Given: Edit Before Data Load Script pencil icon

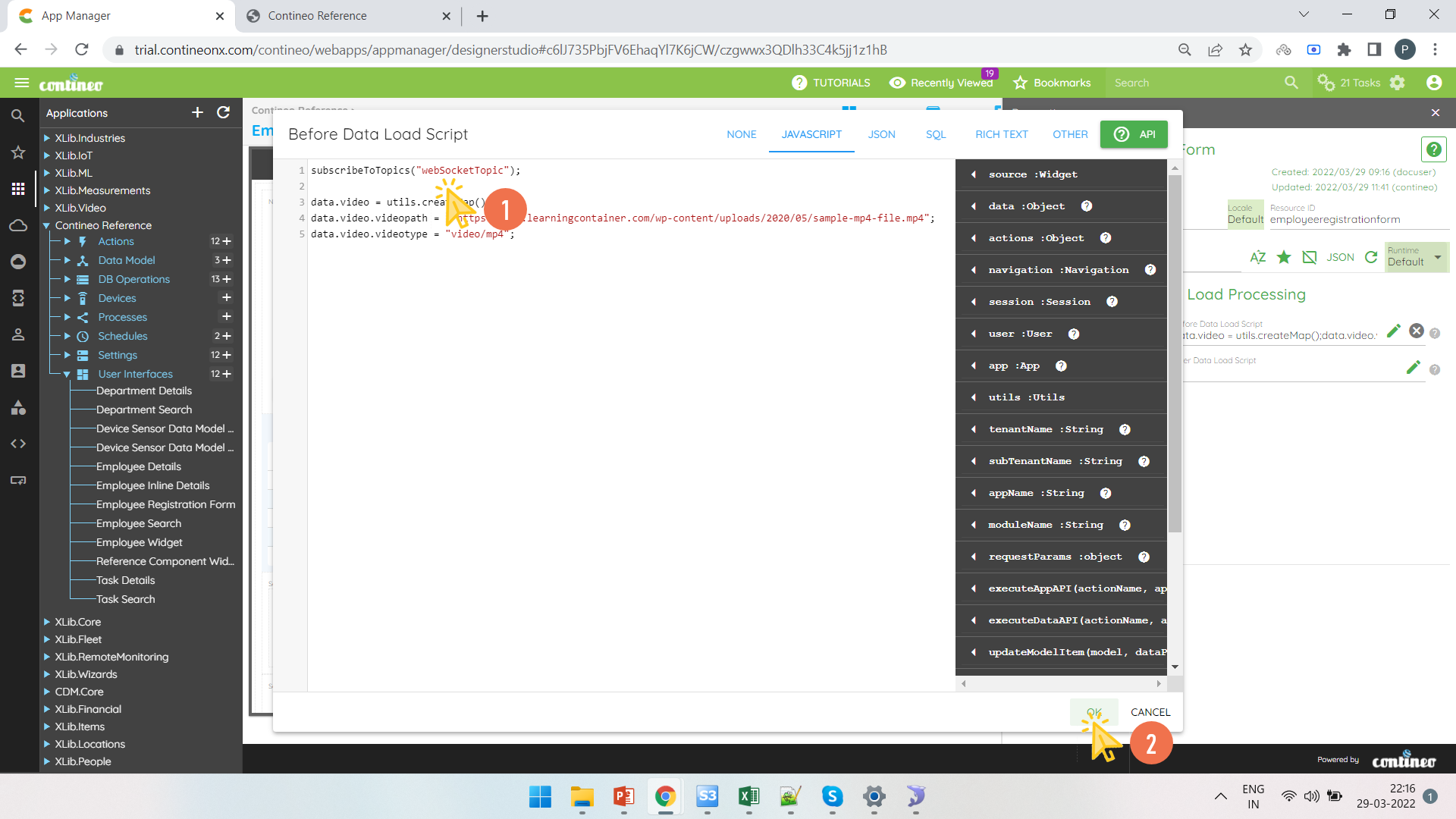Looking at the screenshot, I should tap(1393, 331).
